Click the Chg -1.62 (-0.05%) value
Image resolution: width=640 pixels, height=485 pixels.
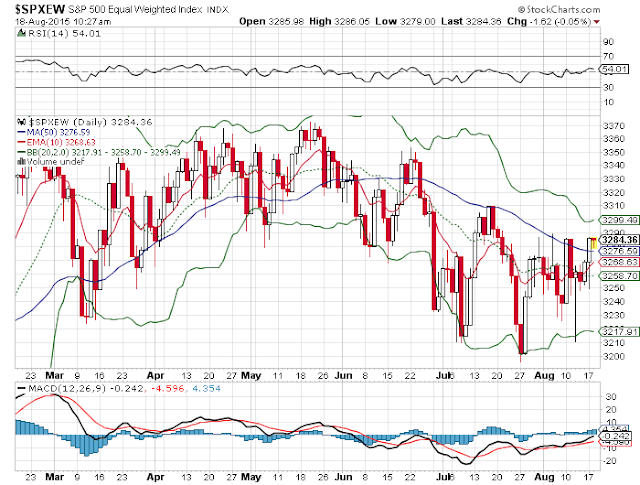(x=549, y=21)
